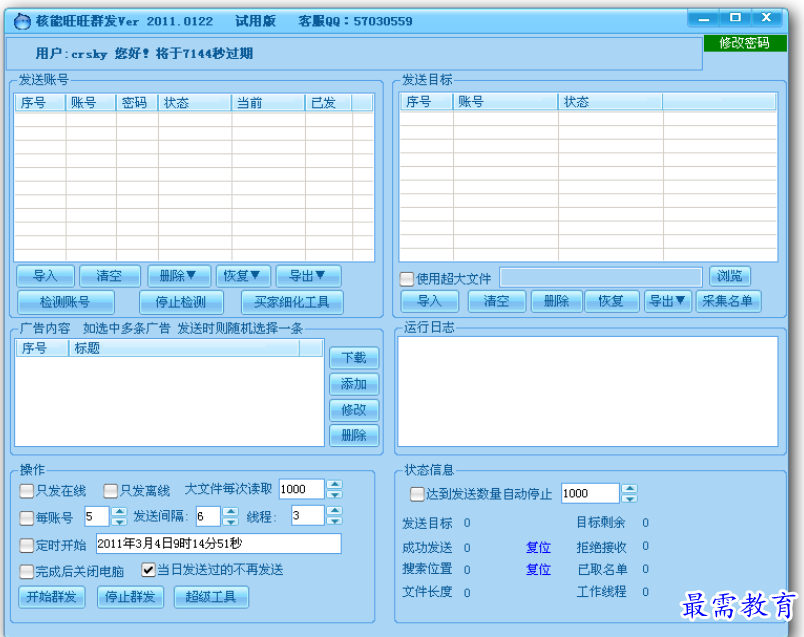This screenshot has height=637, width=804.
Task: Increase 大文件每次读取 with up arrow
Action: point(335,484)
